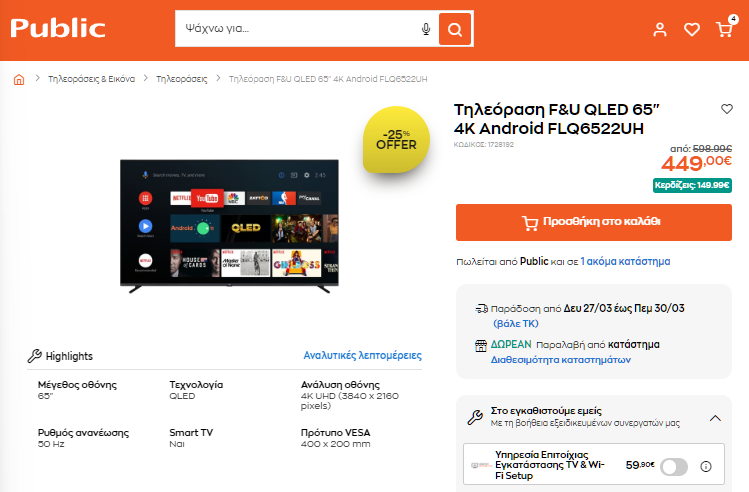Click the Public logo
The image size is (749, 492).
(58, 28)
